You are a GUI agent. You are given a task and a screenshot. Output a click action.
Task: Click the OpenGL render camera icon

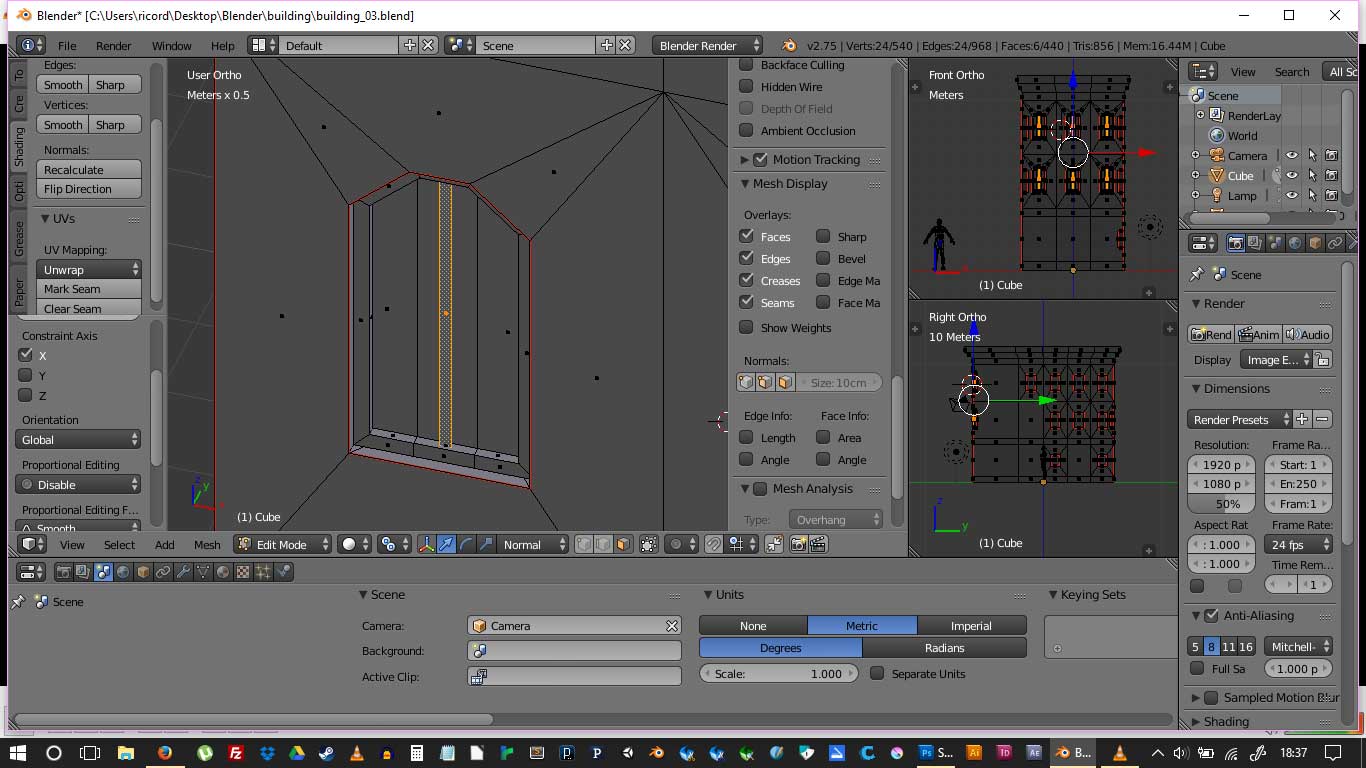pyautogui.click(x=798, y=545)
